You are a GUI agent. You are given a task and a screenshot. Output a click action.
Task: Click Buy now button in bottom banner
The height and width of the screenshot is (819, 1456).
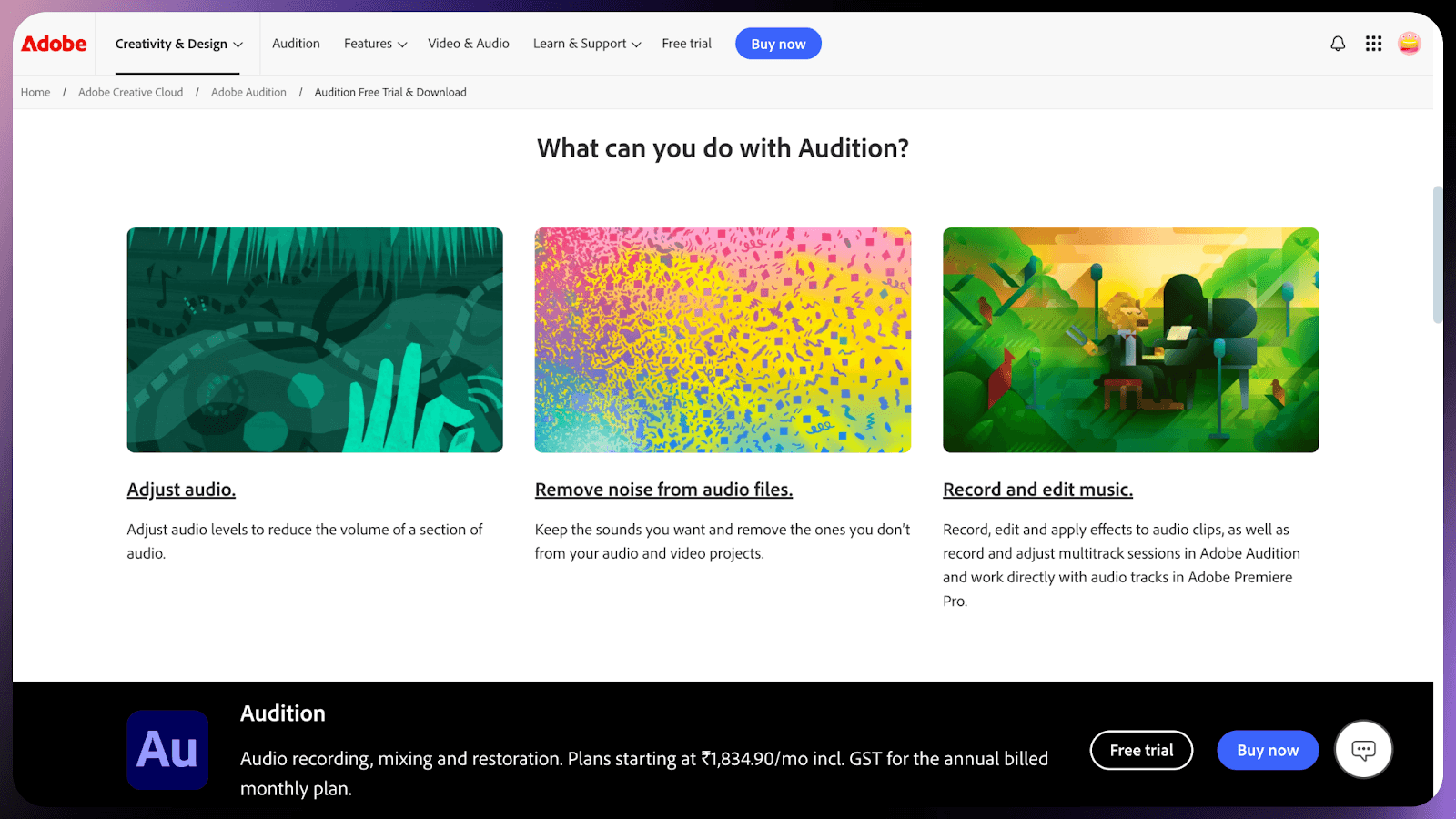point(1268,750)
